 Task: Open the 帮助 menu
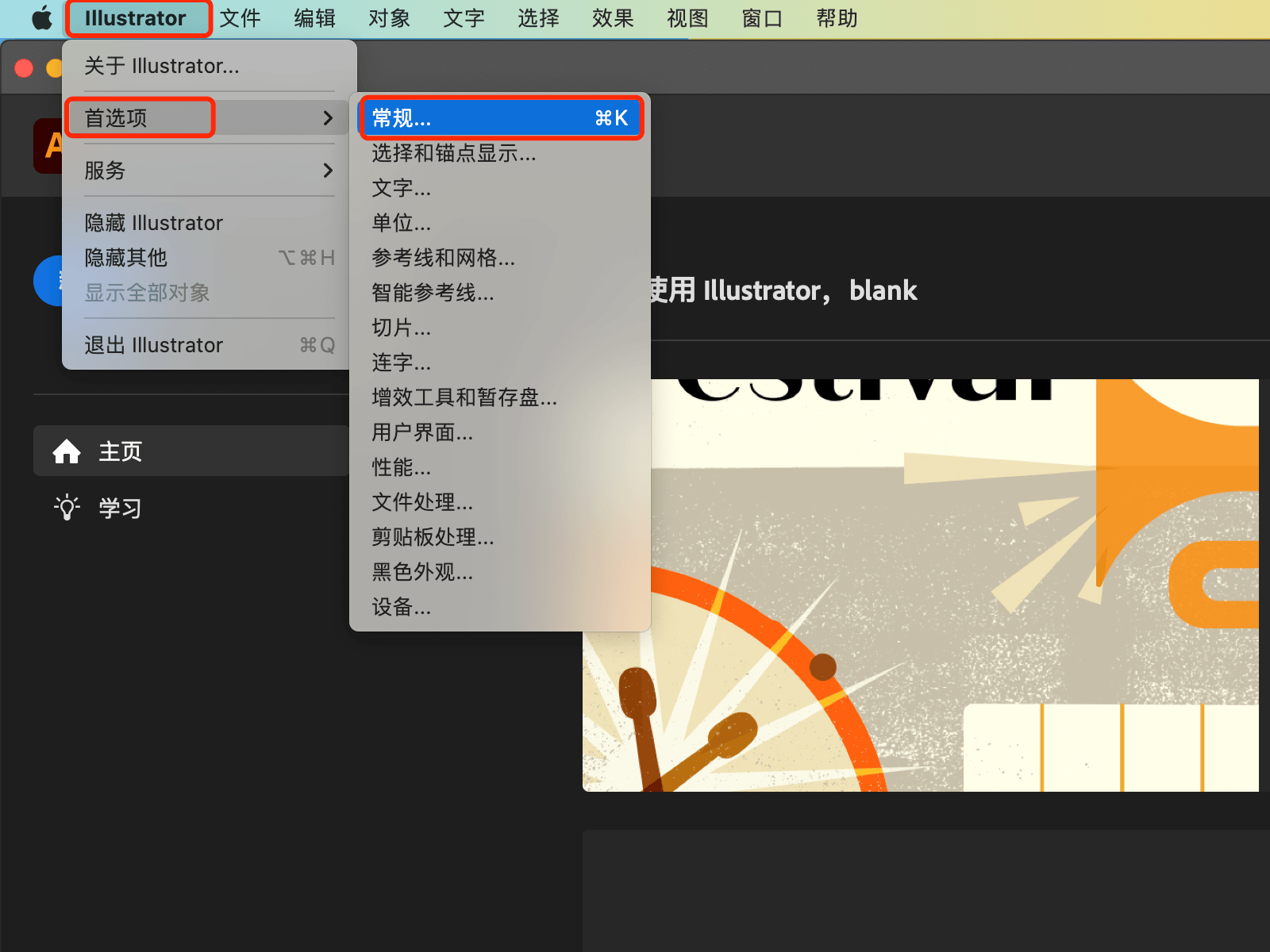click(x=837, y=18)
